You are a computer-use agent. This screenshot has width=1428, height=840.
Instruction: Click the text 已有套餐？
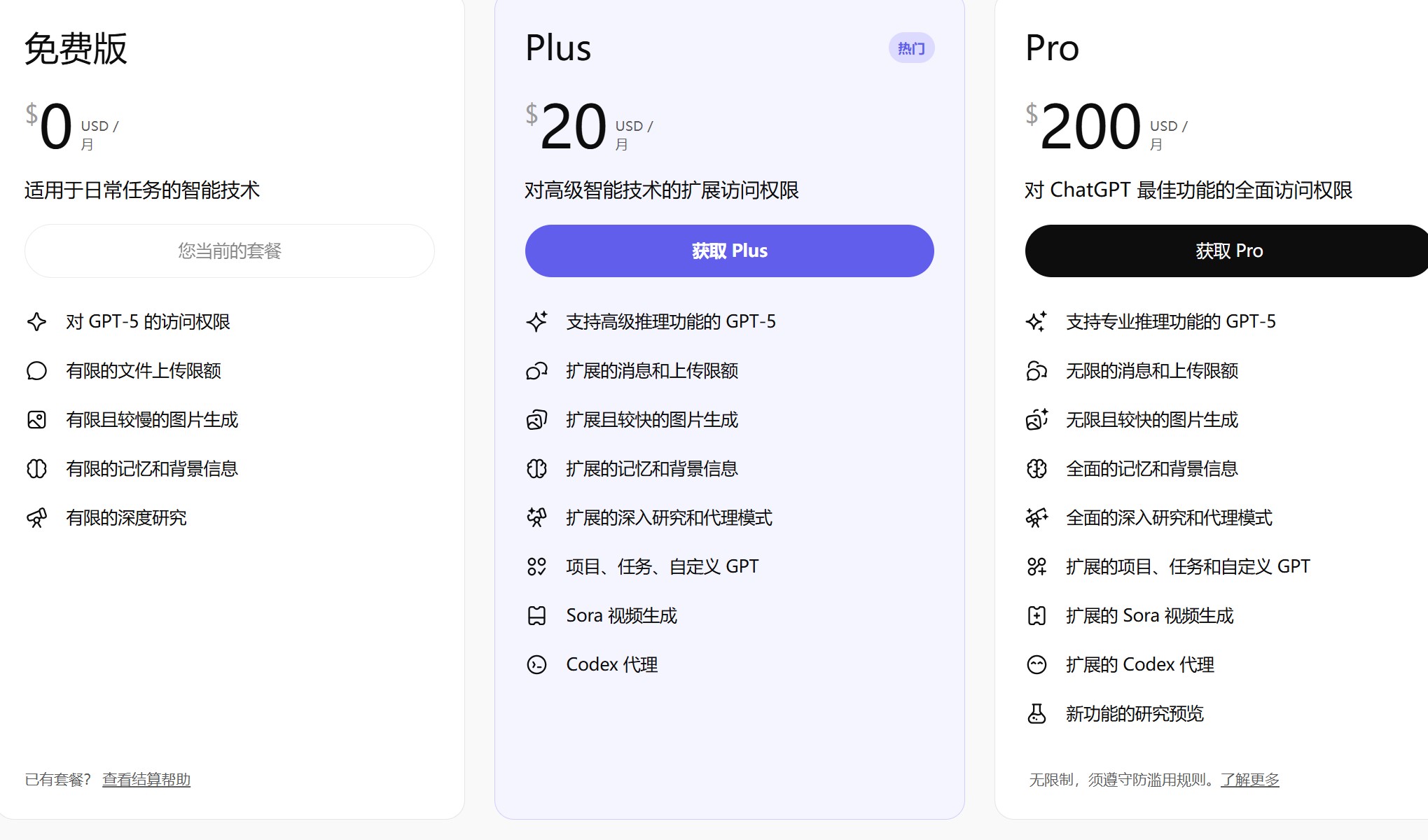pos(58,779)
